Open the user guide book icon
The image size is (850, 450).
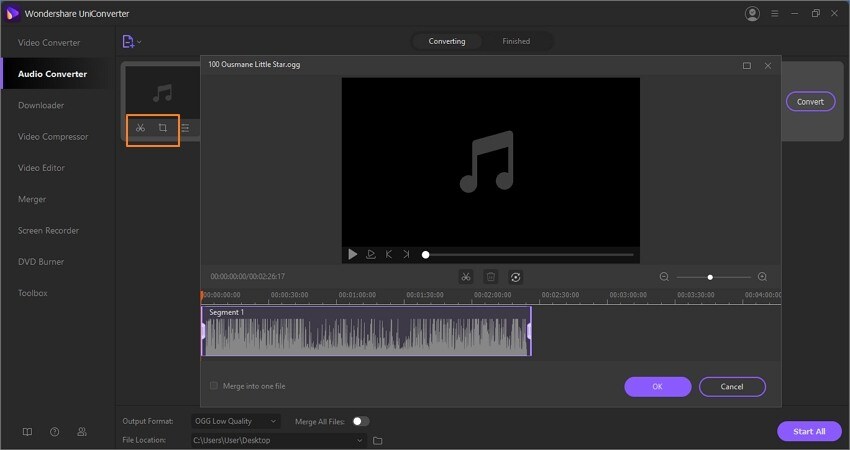point(27,432)
